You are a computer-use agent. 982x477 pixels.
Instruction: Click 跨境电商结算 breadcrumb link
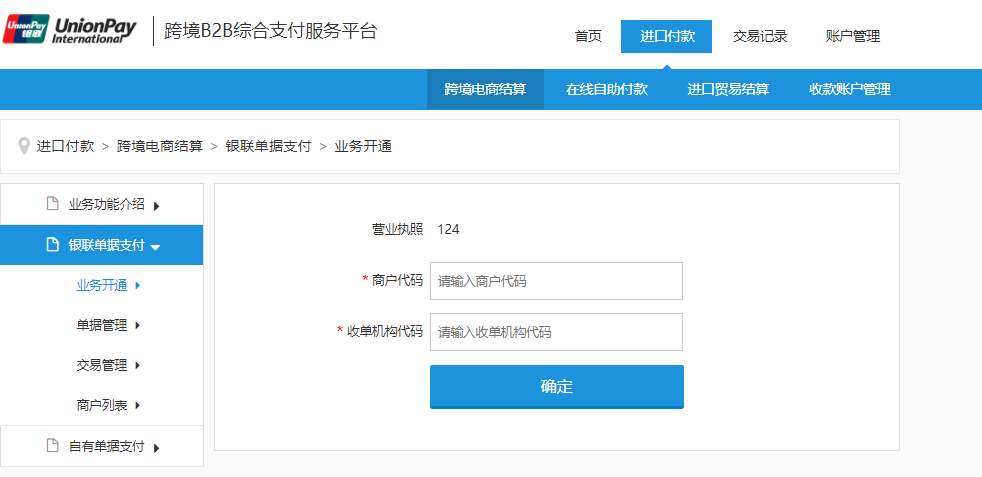(x=160, y=146)
